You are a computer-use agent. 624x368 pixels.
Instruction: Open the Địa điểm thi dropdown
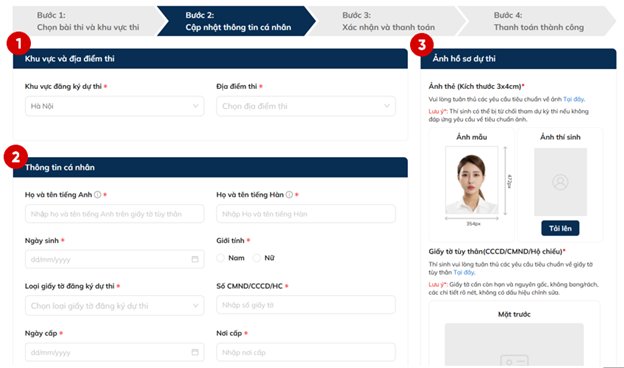pos(306,106)
